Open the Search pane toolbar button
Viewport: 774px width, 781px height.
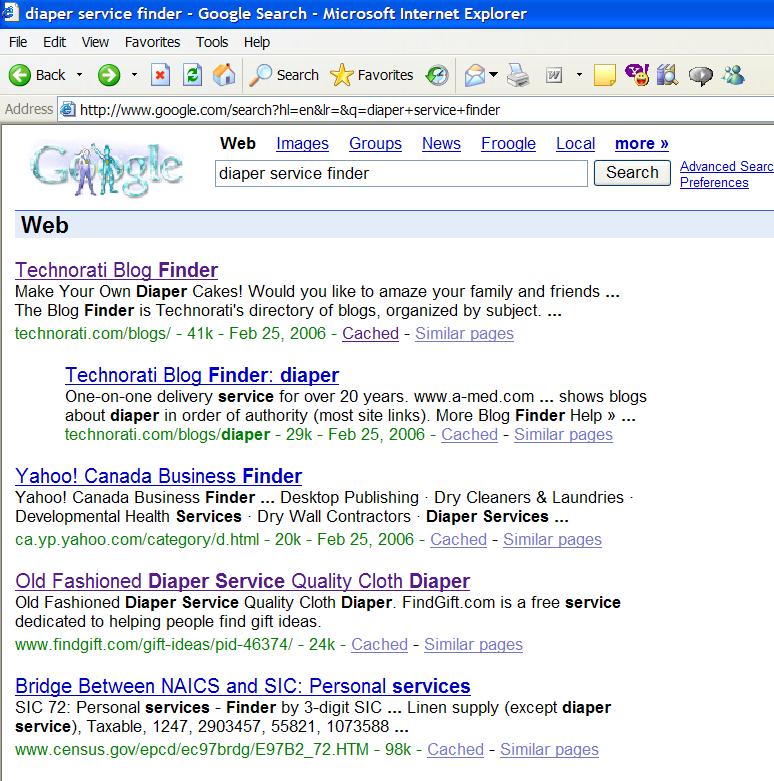(284, 75)
